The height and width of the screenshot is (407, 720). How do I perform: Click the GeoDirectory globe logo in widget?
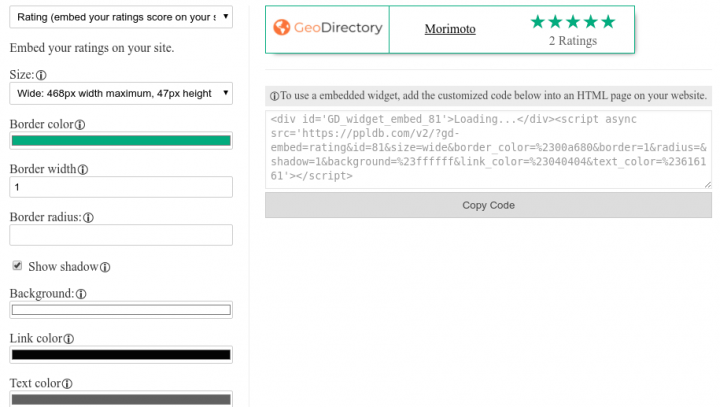tap(281, 28)
